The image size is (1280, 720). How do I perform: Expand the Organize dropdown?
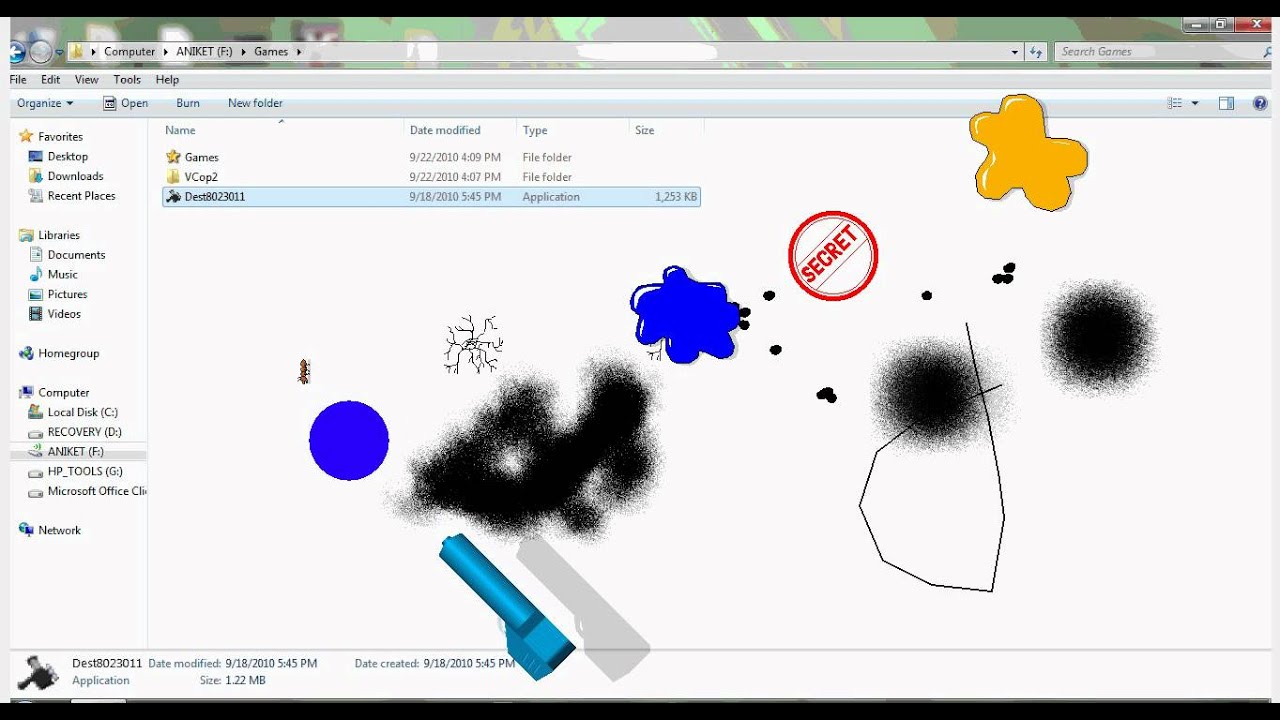[x=45, y=103]
